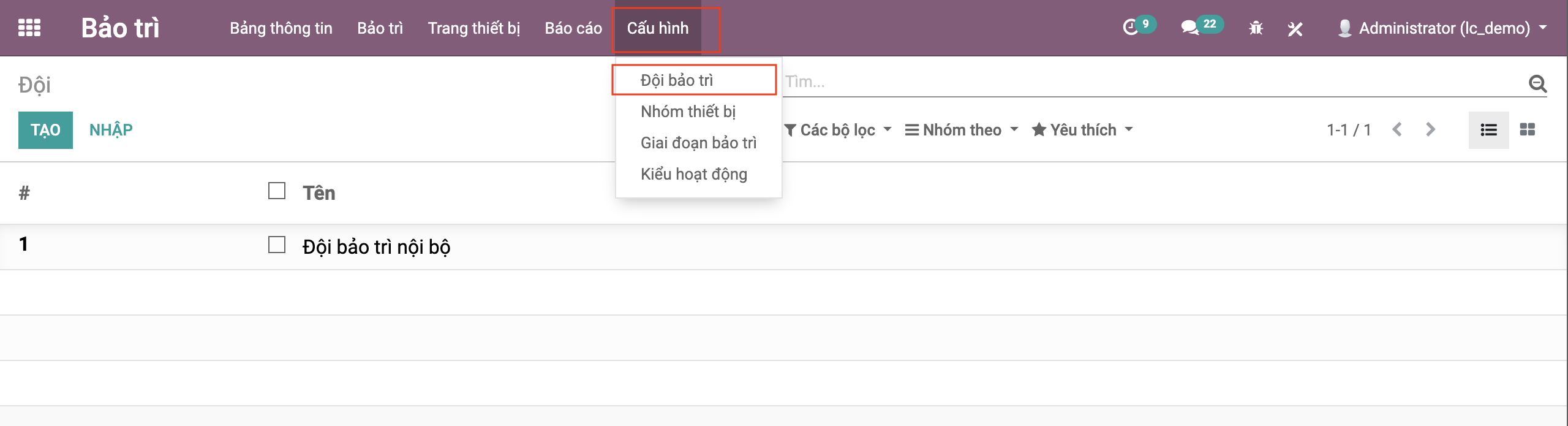The width and height of the screenshot is (1568, 426).
Task: Toggle the select-all checkbox beside Tên
Action: [277, 191]
